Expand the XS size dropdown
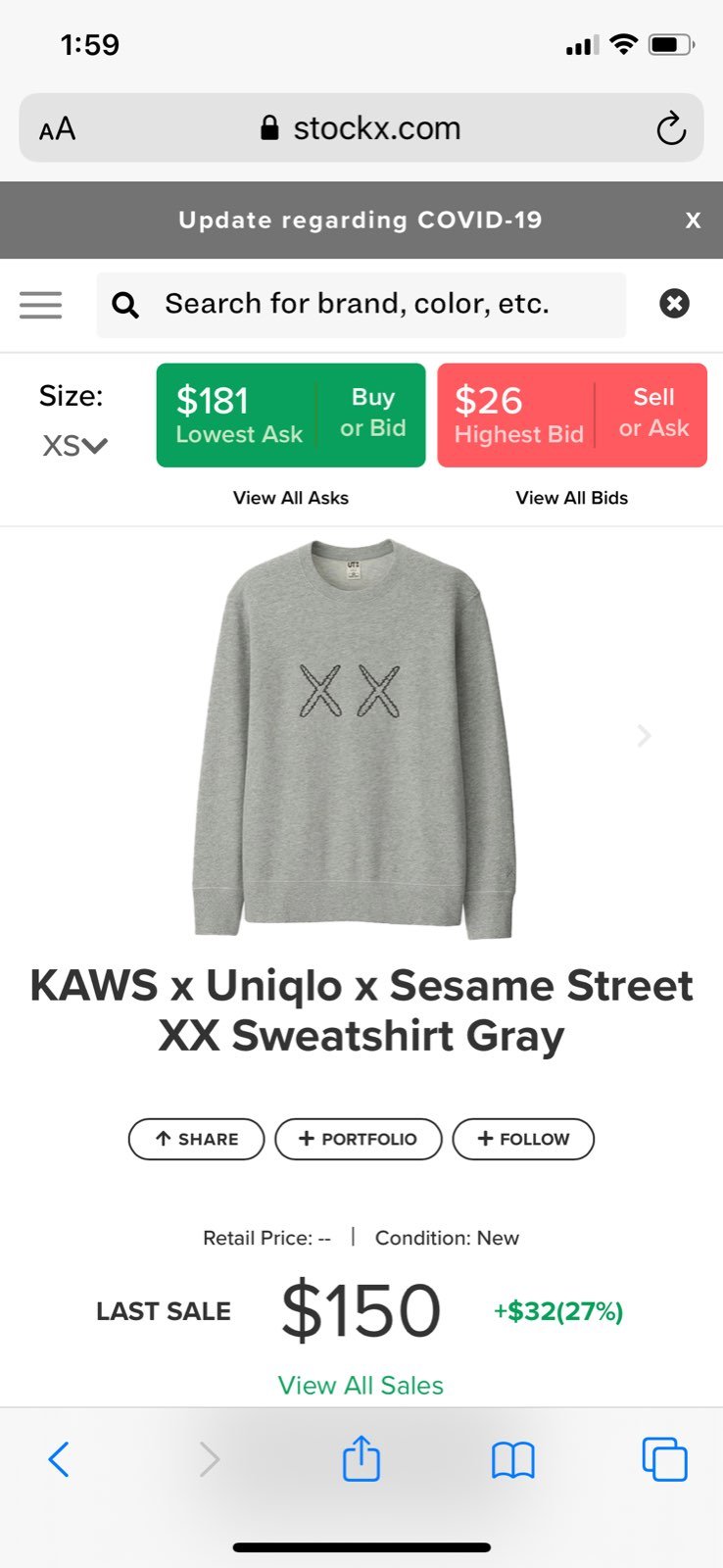This screenshot has width=723, height=1568. [74, 446]
